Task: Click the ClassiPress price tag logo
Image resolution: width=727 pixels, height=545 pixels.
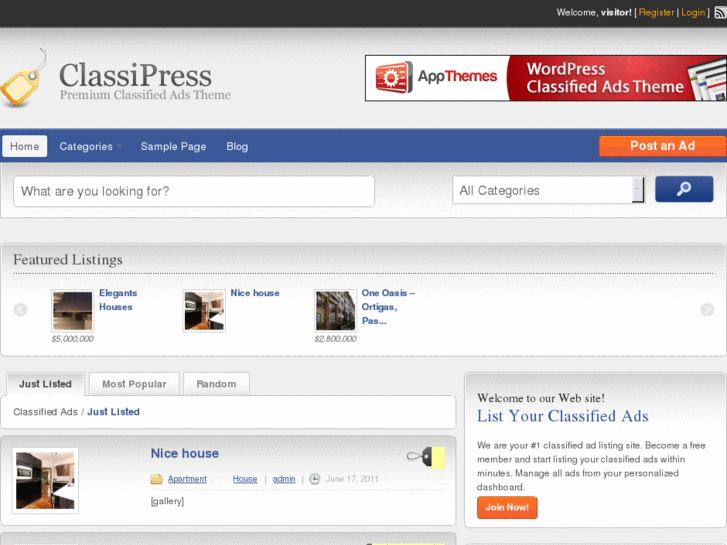Action: 24,78
